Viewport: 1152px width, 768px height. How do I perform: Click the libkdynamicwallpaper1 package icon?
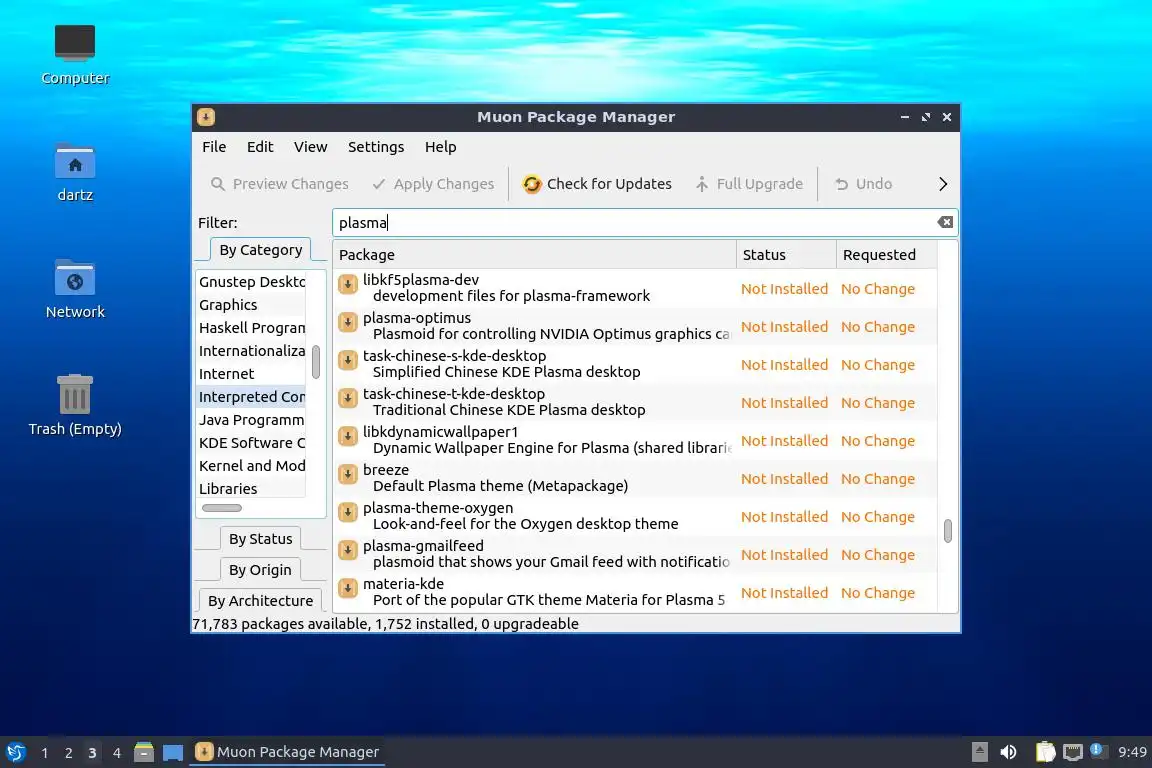tap(348, 437)
